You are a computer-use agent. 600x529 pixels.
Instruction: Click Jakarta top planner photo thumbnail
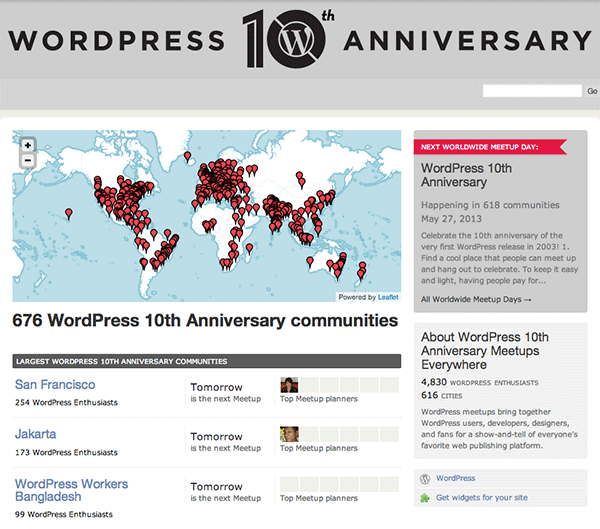[x=289, y=434]
